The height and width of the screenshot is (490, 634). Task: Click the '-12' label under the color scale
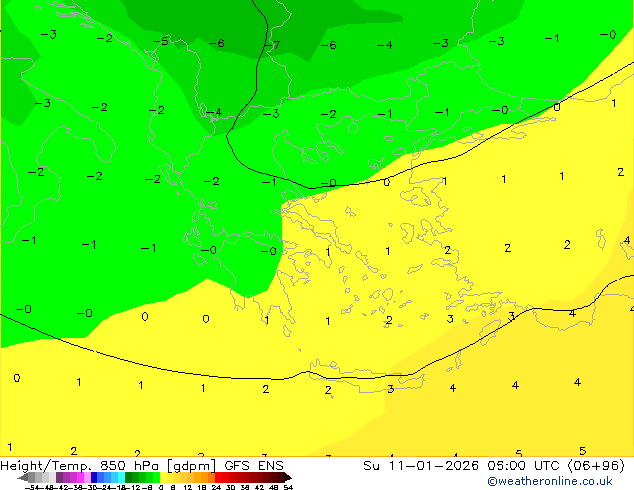(x=133, y=488)
